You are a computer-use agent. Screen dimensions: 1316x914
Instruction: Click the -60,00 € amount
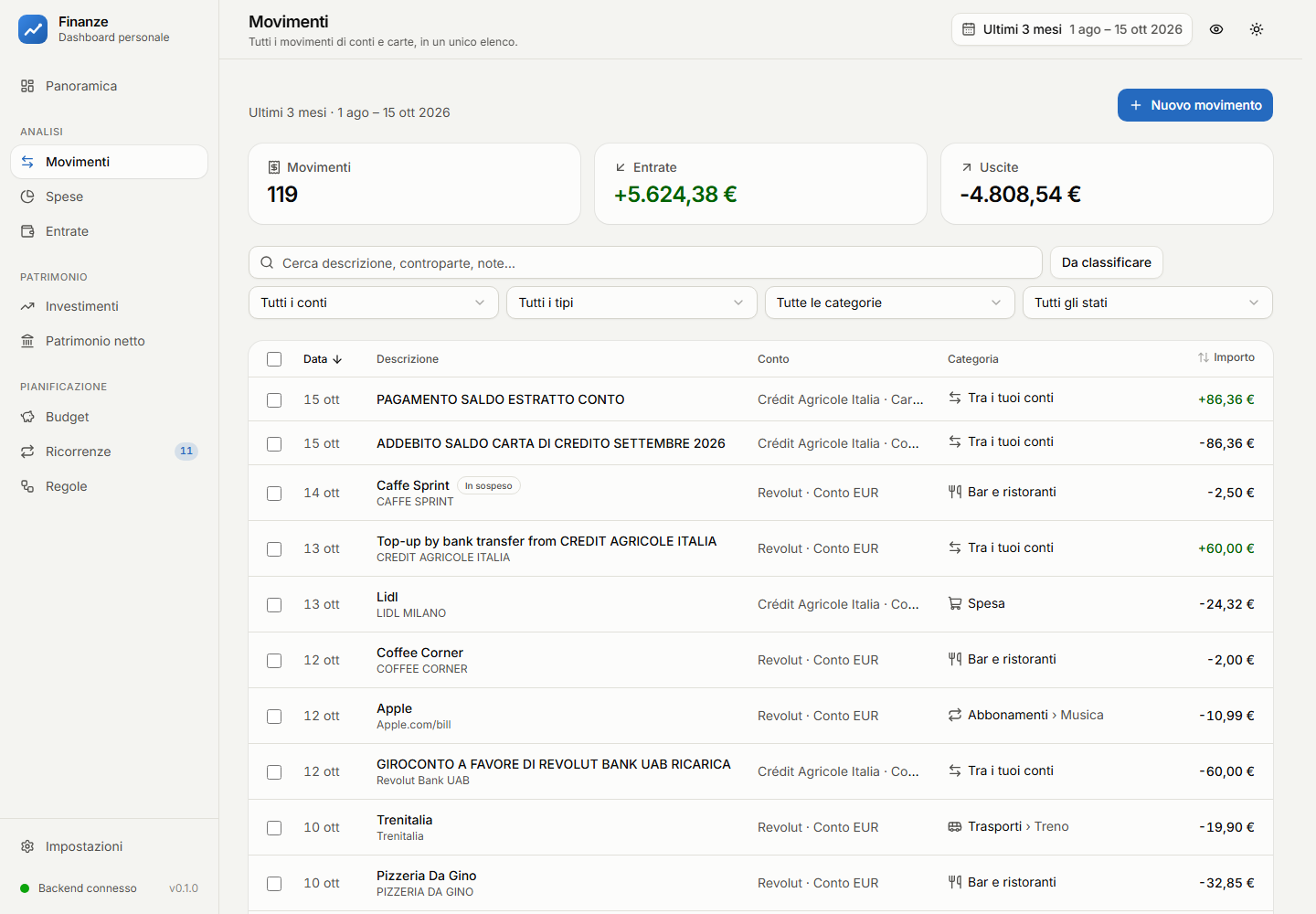point(1226,771)
